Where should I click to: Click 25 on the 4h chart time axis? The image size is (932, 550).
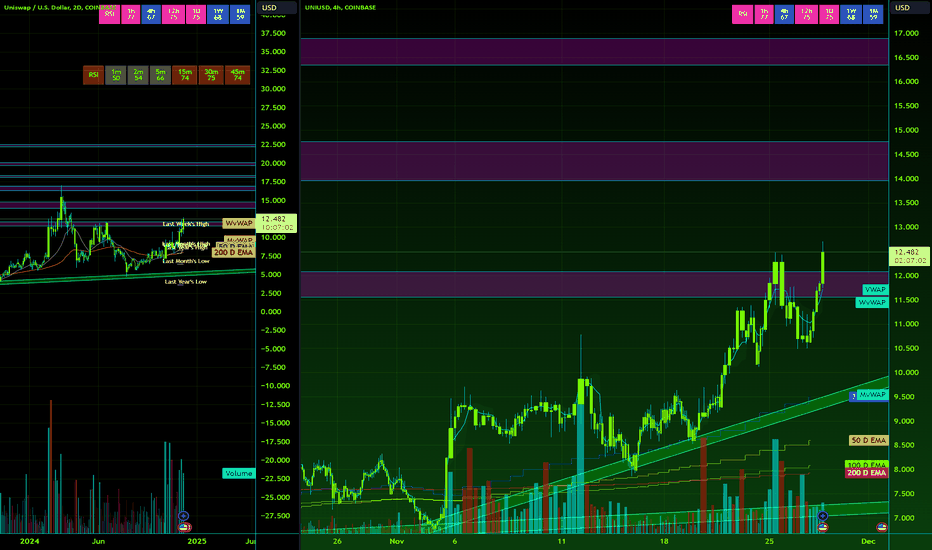(x=769, y=541)
